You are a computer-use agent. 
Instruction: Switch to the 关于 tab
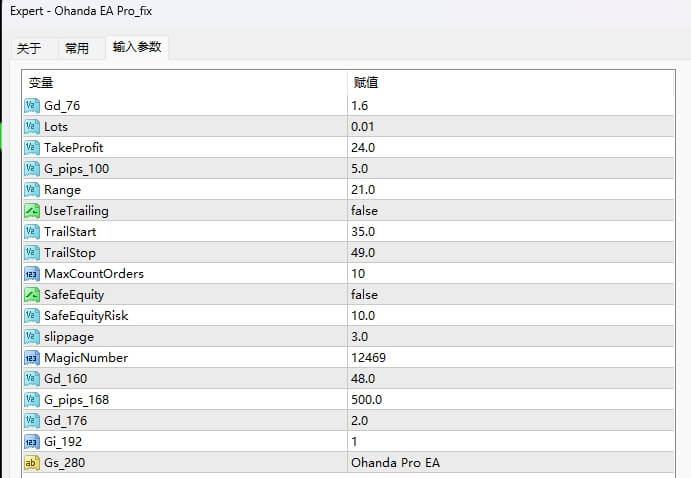pyautogui.click(x=29, y=49)
